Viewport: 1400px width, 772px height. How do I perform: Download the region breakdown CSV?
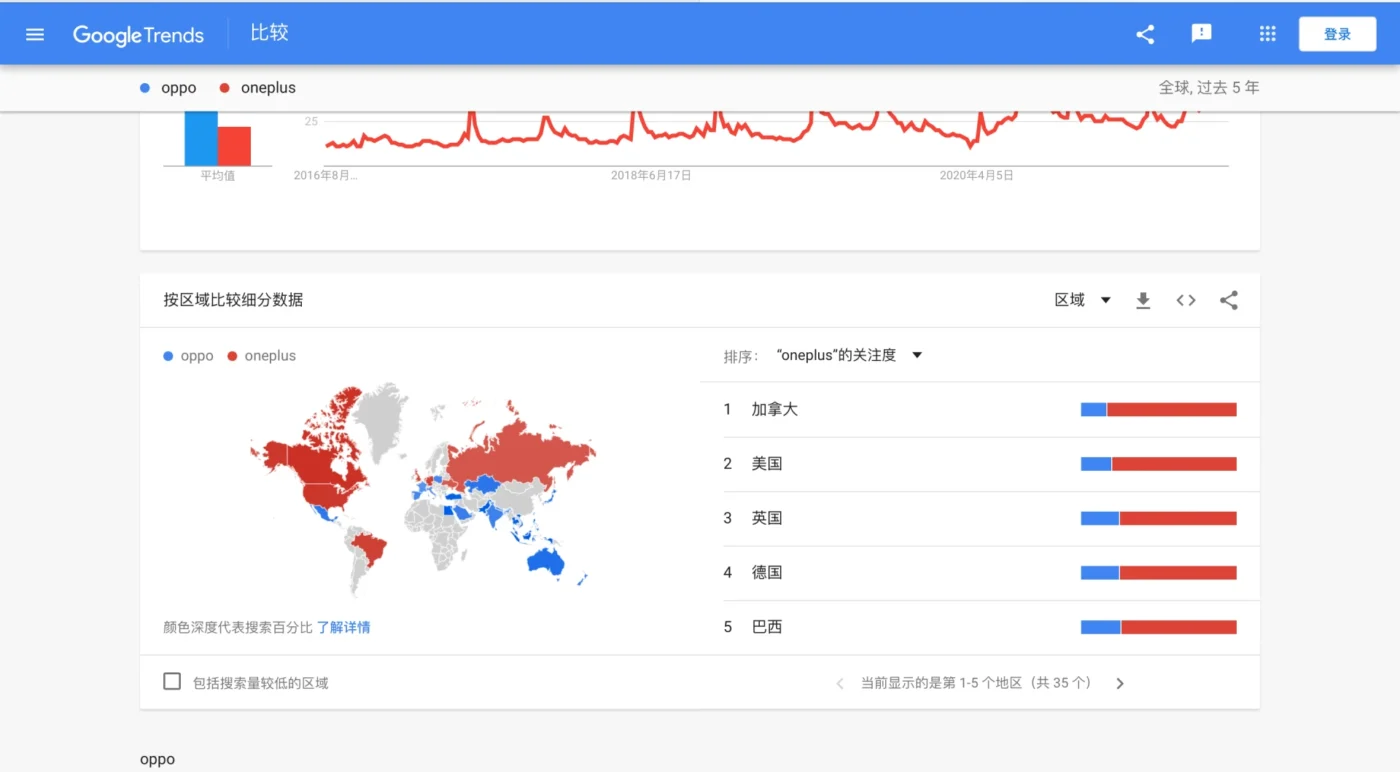click(x=1143, y=300)
